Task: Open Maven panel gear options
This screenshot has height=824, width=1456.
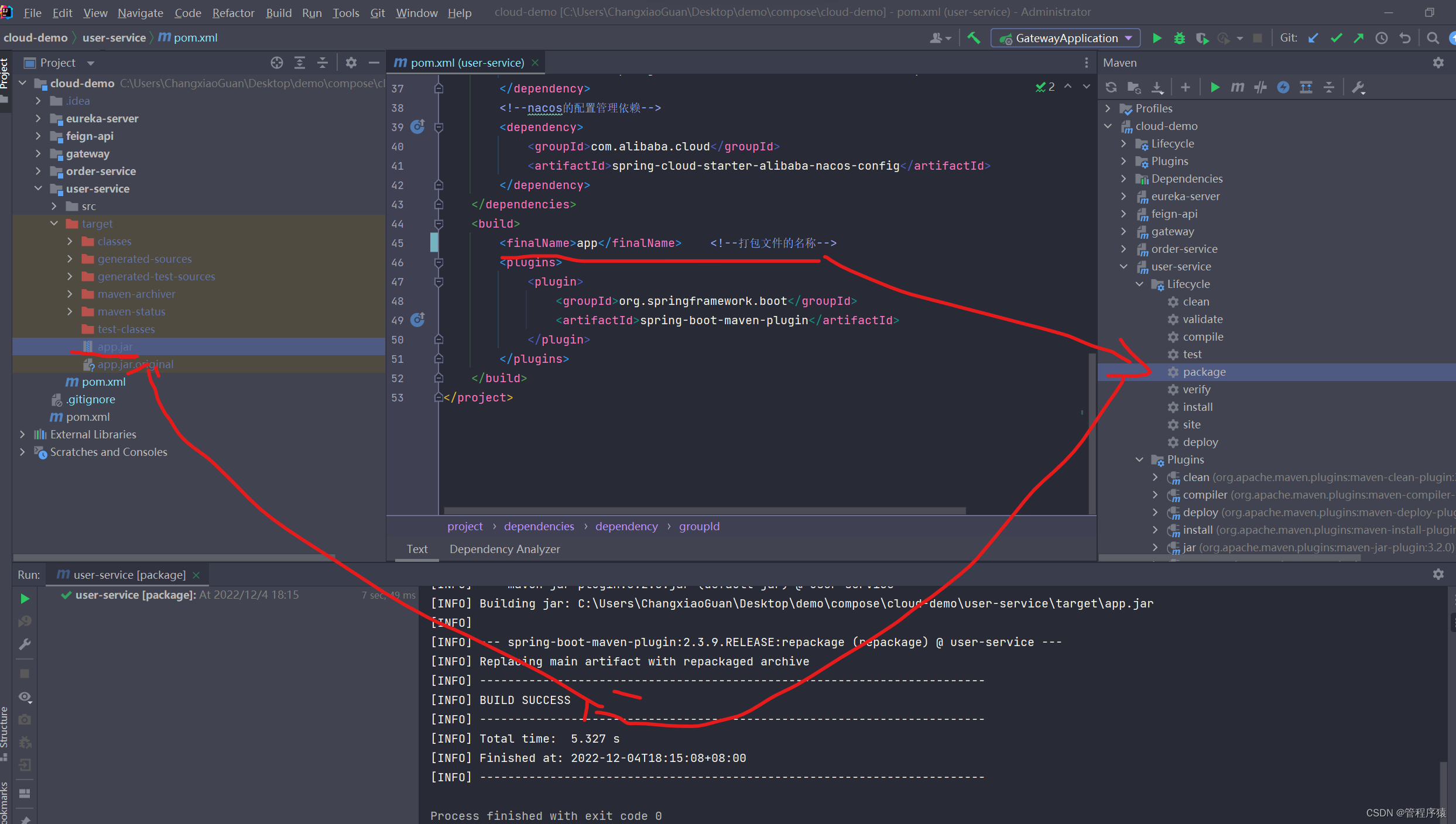Action: coord(1438,63)
